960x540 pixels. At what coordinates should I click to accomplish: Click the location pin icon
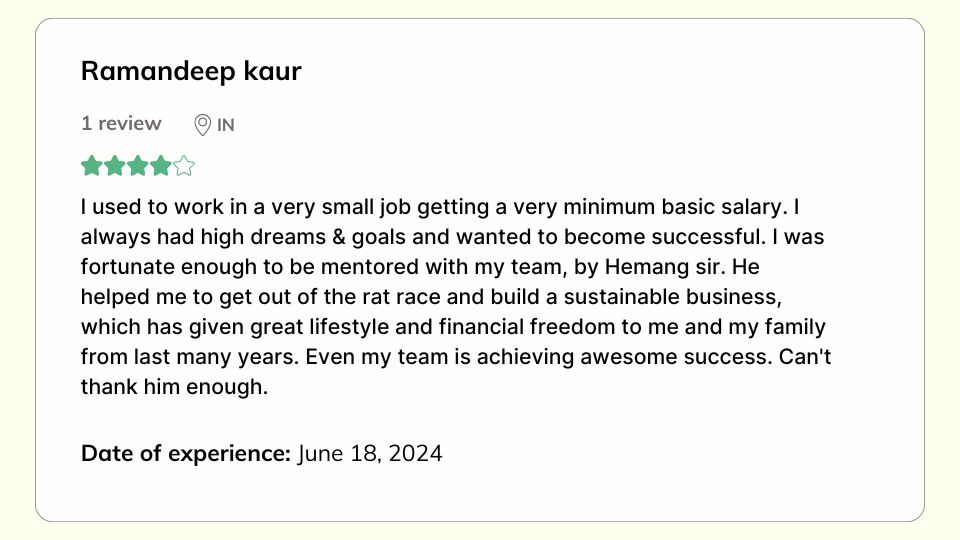(x=202, y=125)
